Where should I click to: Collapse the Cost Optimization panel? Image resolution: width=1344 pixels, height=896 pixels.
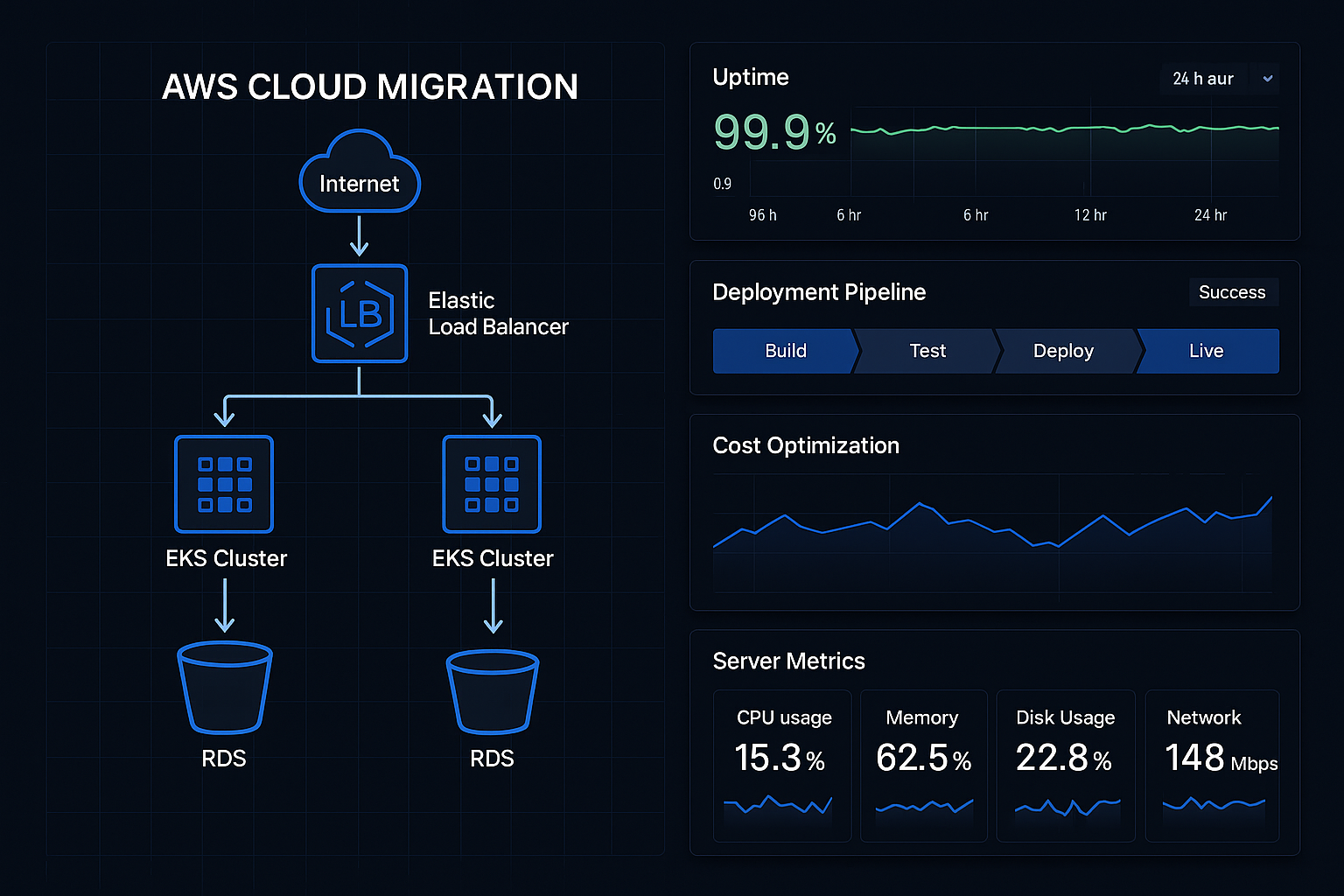pos(806,445)
